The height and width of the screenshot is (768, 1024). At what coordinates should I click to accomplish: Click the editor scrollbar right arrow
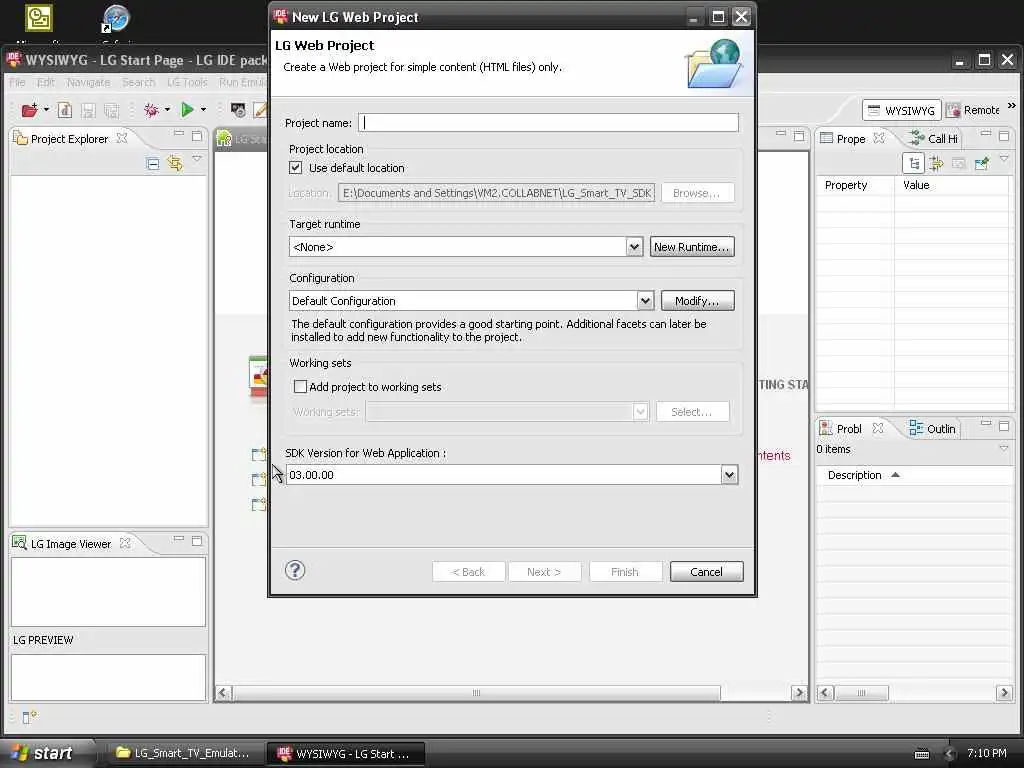tap(799, 693)
